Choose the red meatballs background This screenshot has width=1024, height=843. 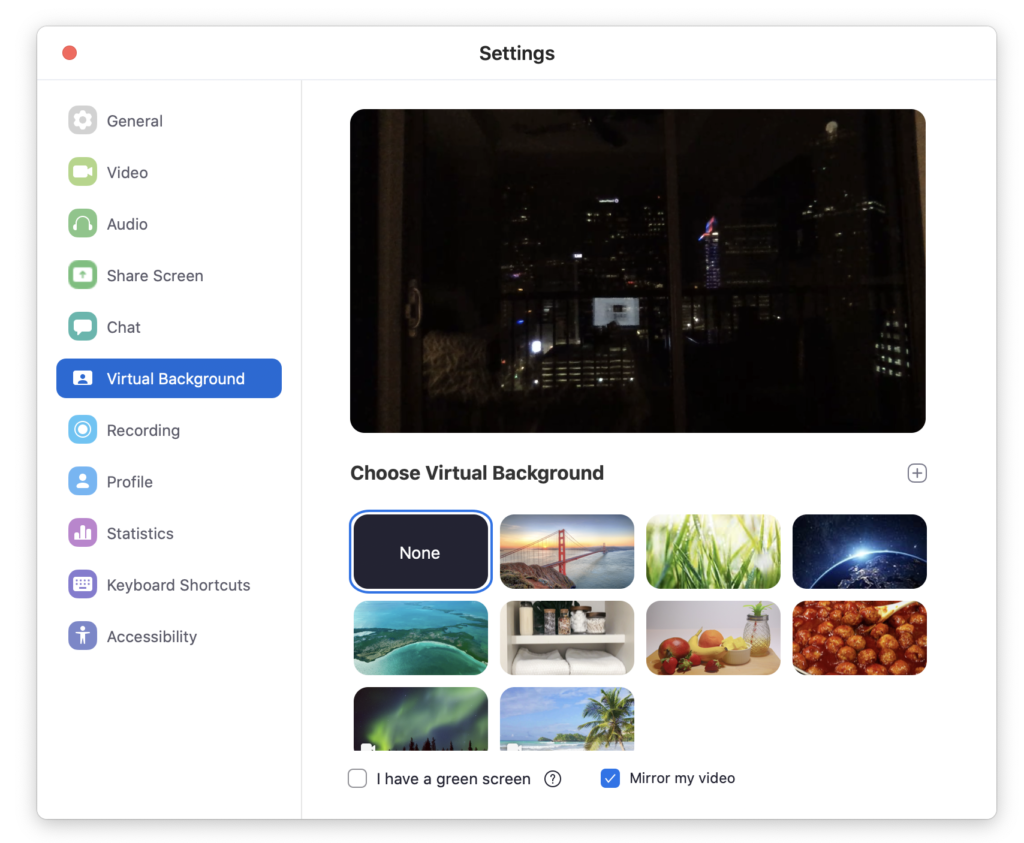point(859,638)
